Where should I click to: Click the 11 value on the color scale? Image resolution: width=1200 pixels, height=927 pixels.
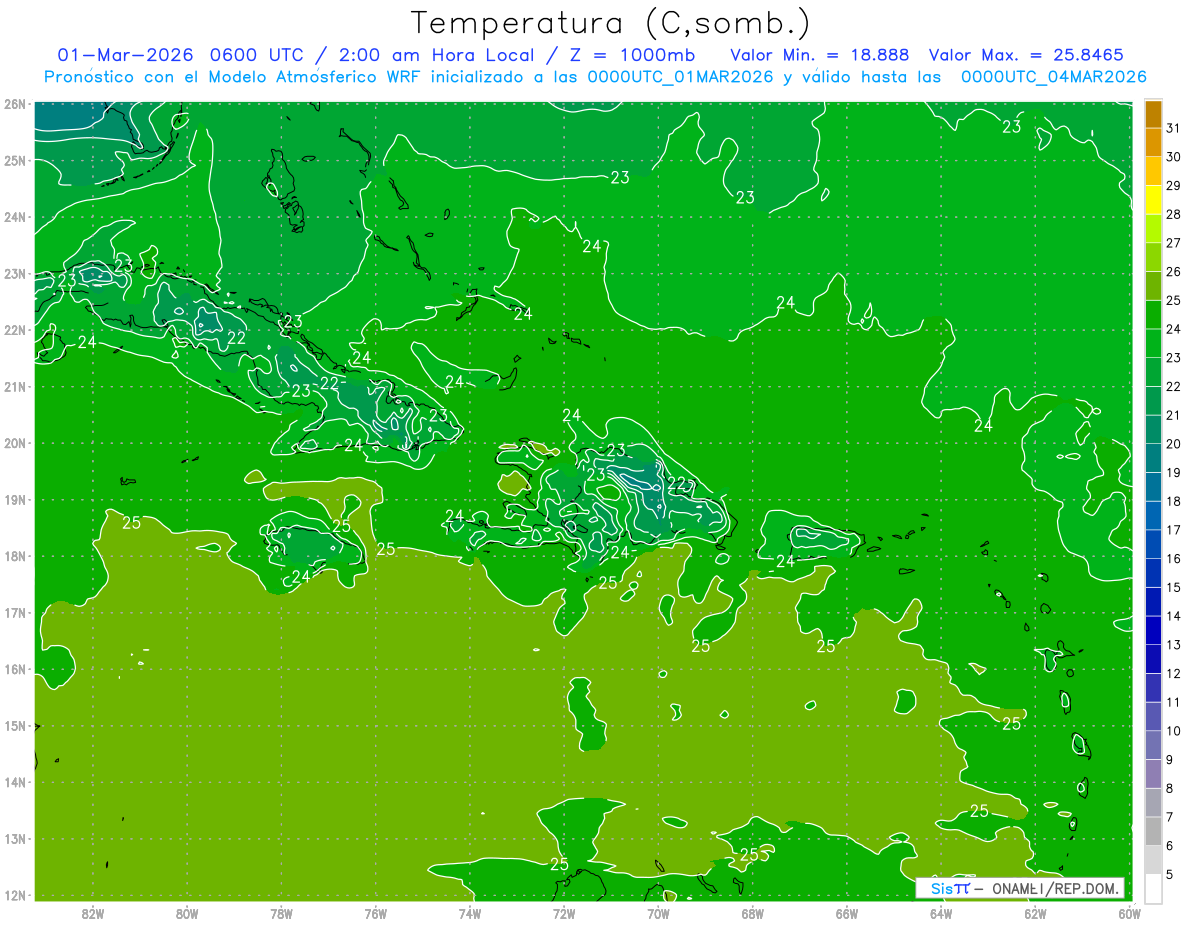pyautogui.click(x=1174, y=702)
